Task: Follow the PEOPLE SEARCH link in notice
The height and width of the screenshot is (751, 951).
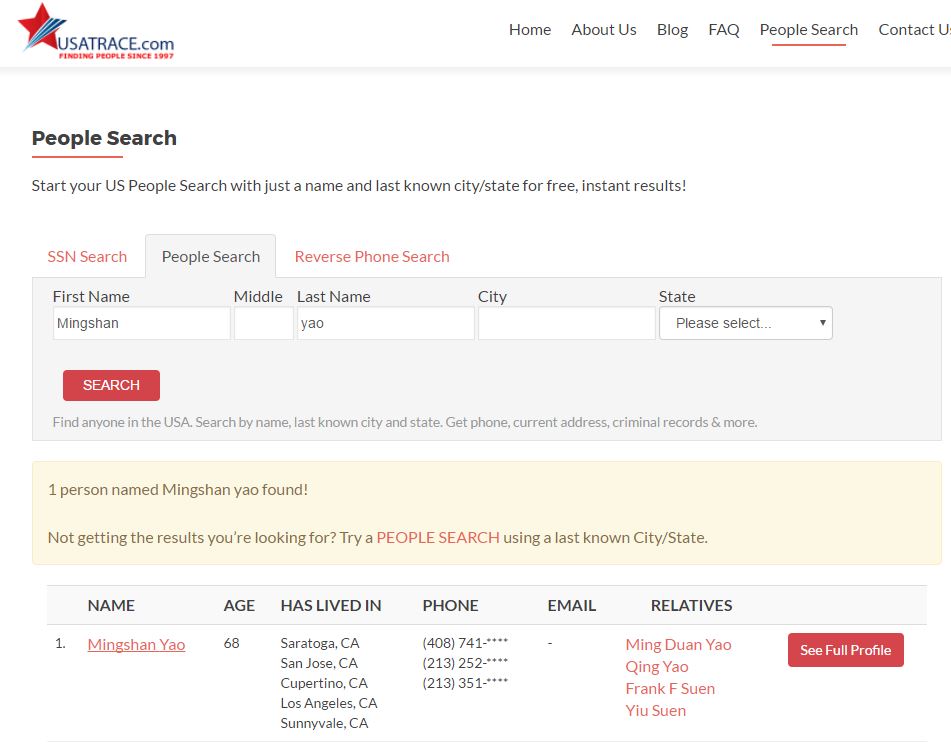Action: (437, 537)
